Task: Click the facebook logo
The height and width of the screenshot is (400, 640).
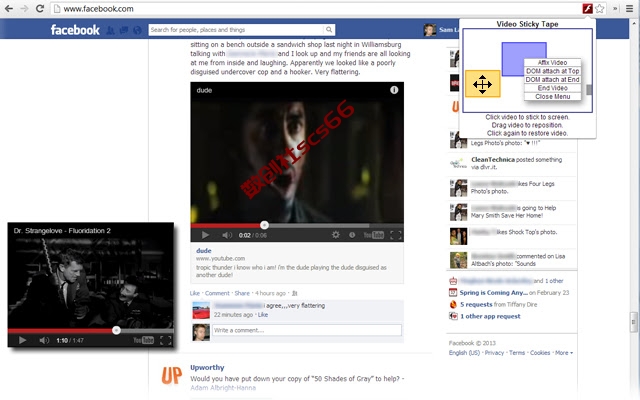Action: tap(75, 30)
